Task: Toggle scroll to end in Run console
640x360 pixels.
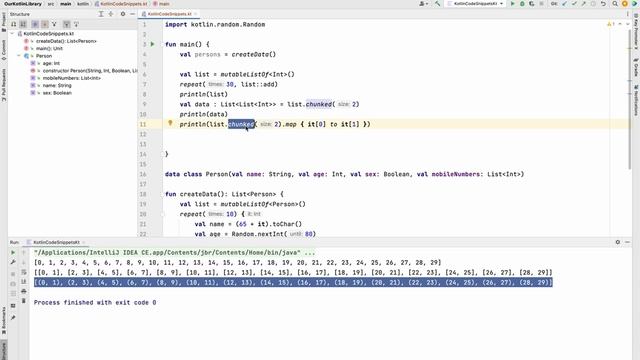Action: point(24,282)
